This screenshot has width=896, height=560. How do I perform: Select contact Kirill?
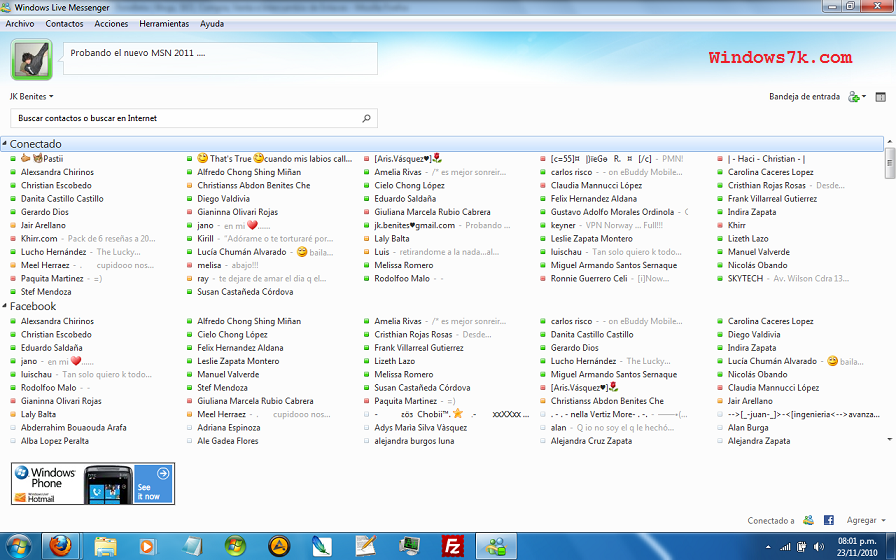point(205,238)
